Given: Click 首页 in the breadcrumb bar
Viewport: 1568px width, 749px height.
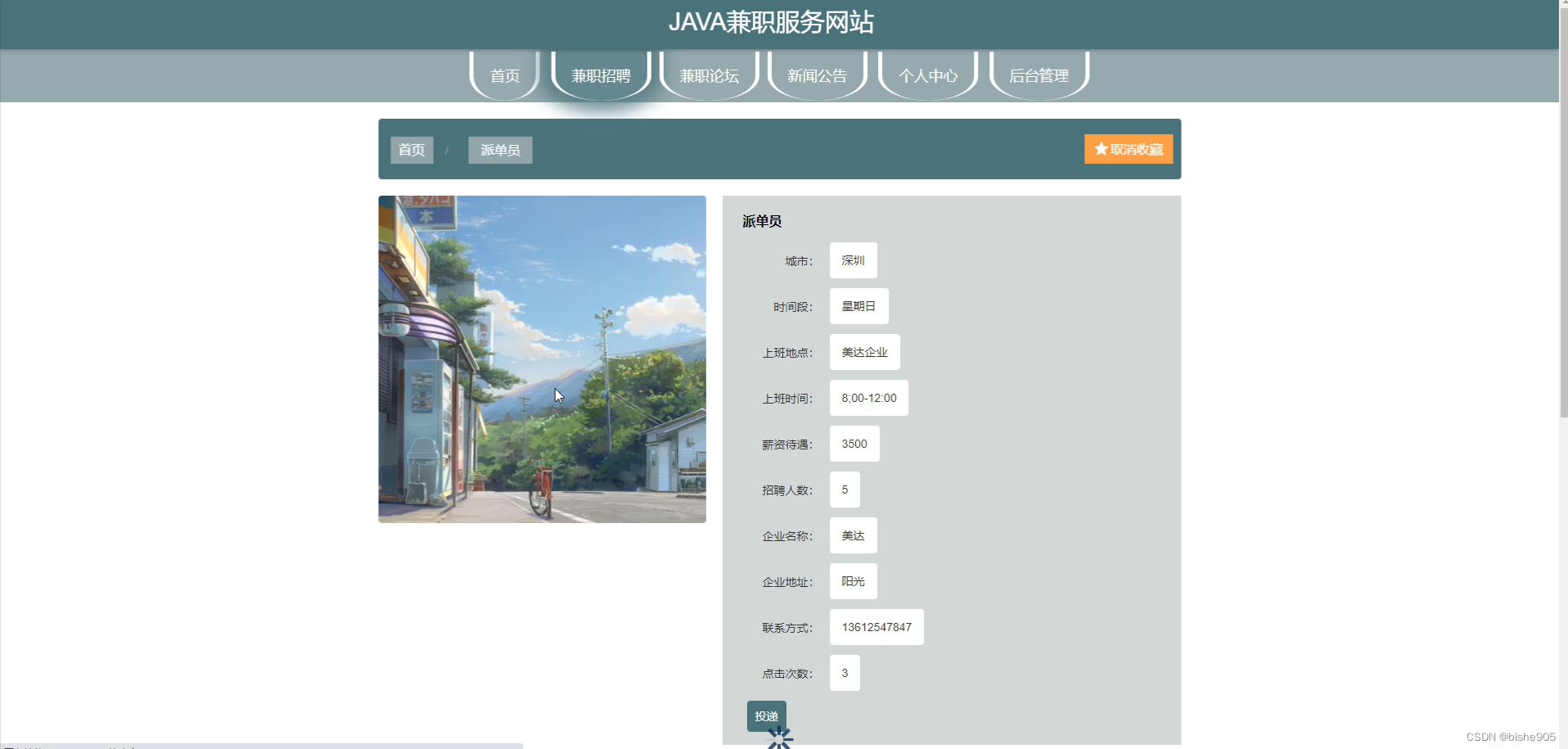Looking at the screenshot, I should [411, 150].
